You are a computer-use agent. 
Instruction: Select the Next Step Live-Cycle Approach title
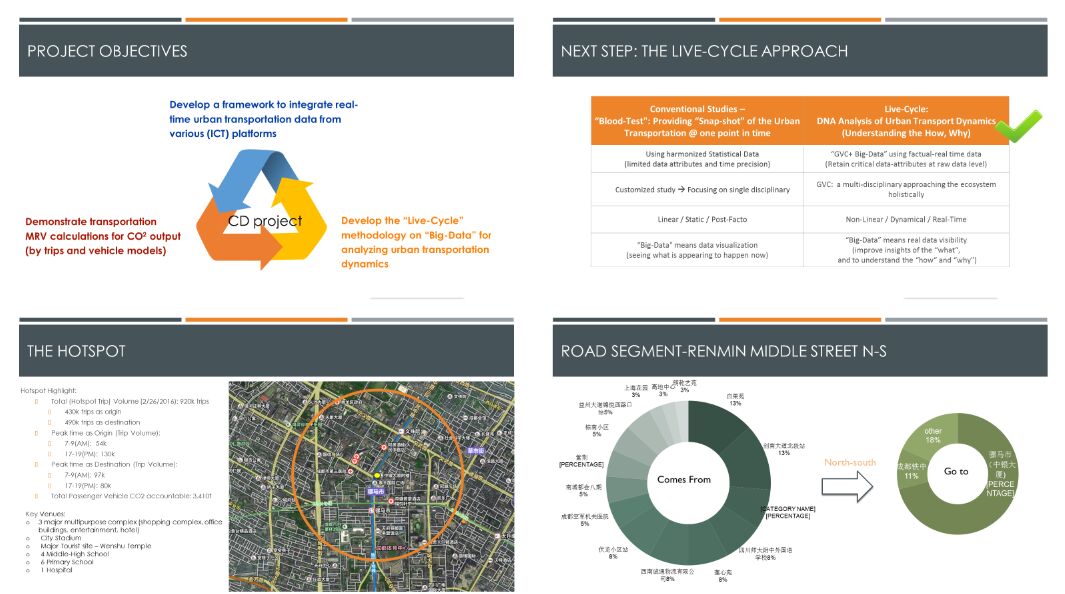(x=704, y=51)
